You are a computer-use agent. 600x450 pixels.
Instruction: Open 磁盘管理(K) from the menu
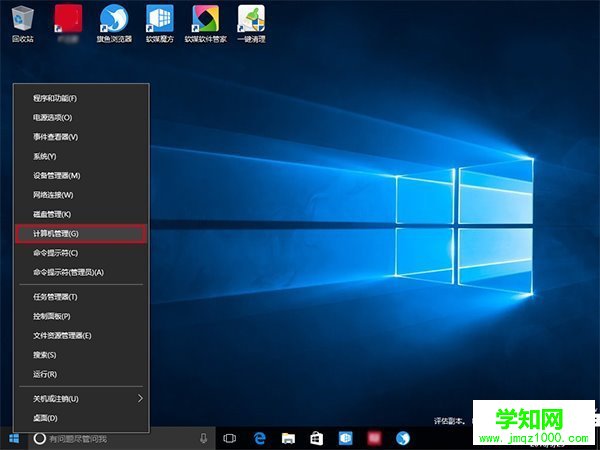[x=81, y=214]
